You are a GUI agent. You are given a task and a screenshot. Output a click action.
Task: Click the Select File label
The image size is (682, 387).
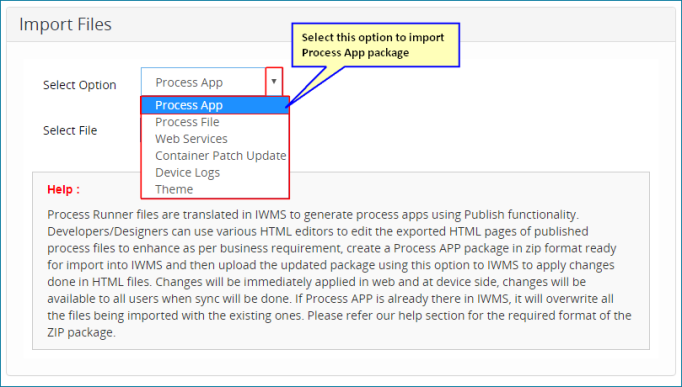coord(70,130)
